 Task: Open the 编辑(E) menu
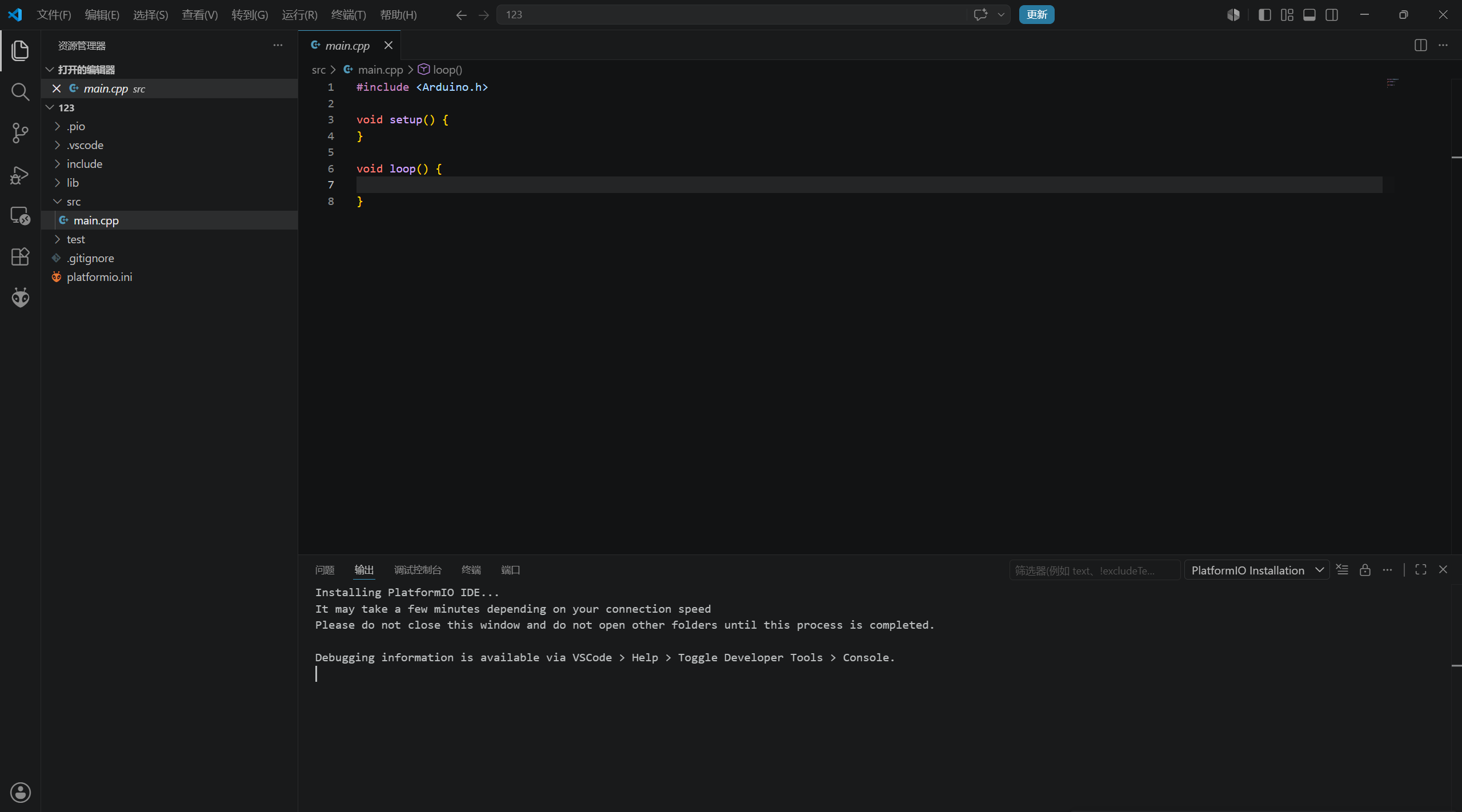tap(102, 15)
